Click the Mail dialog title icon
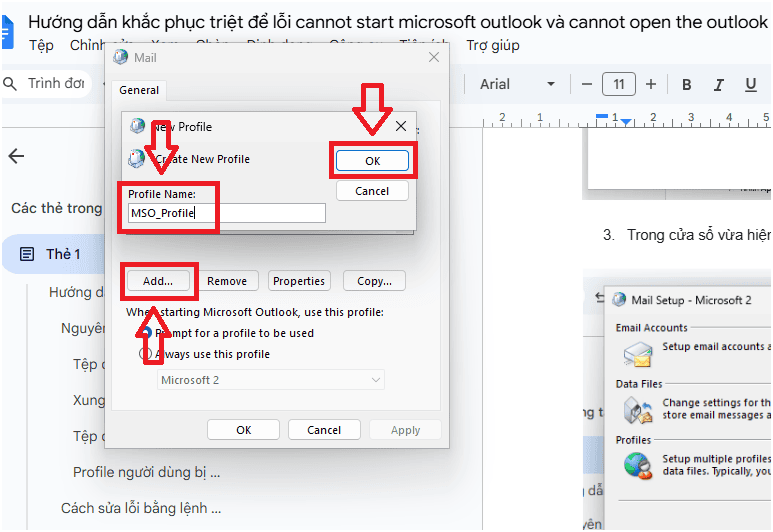Screen dimensions: 773x532 (x=121, y=57)
